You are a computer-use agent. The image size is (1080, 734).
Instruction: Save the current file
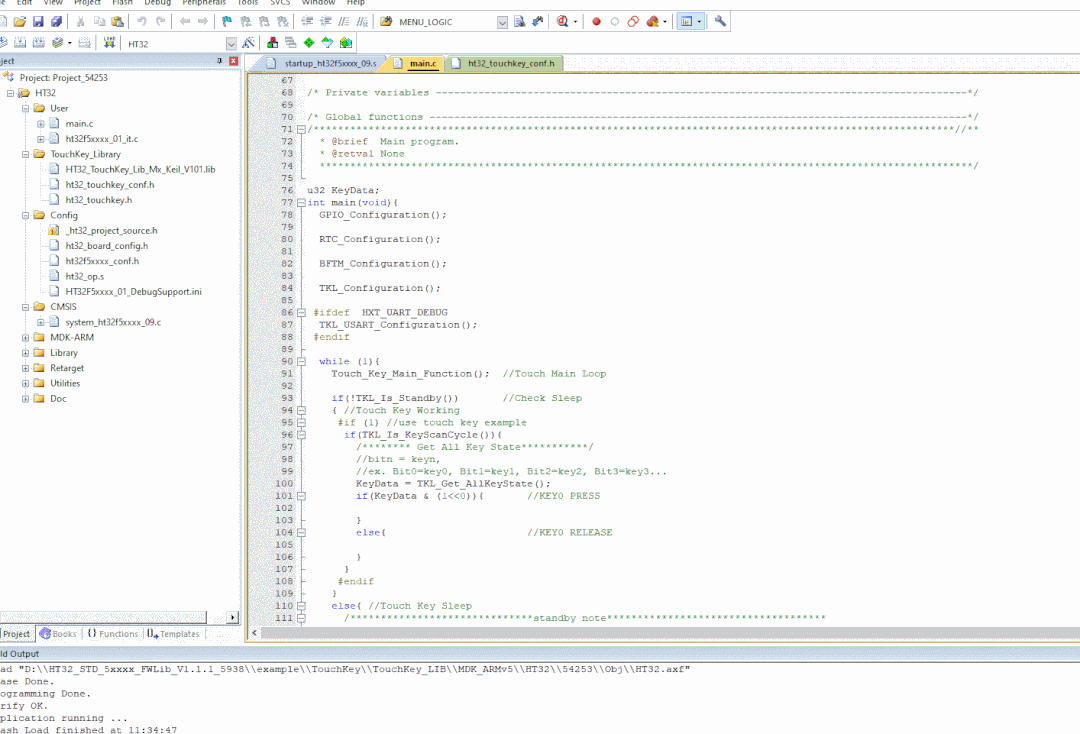point(39,22)
